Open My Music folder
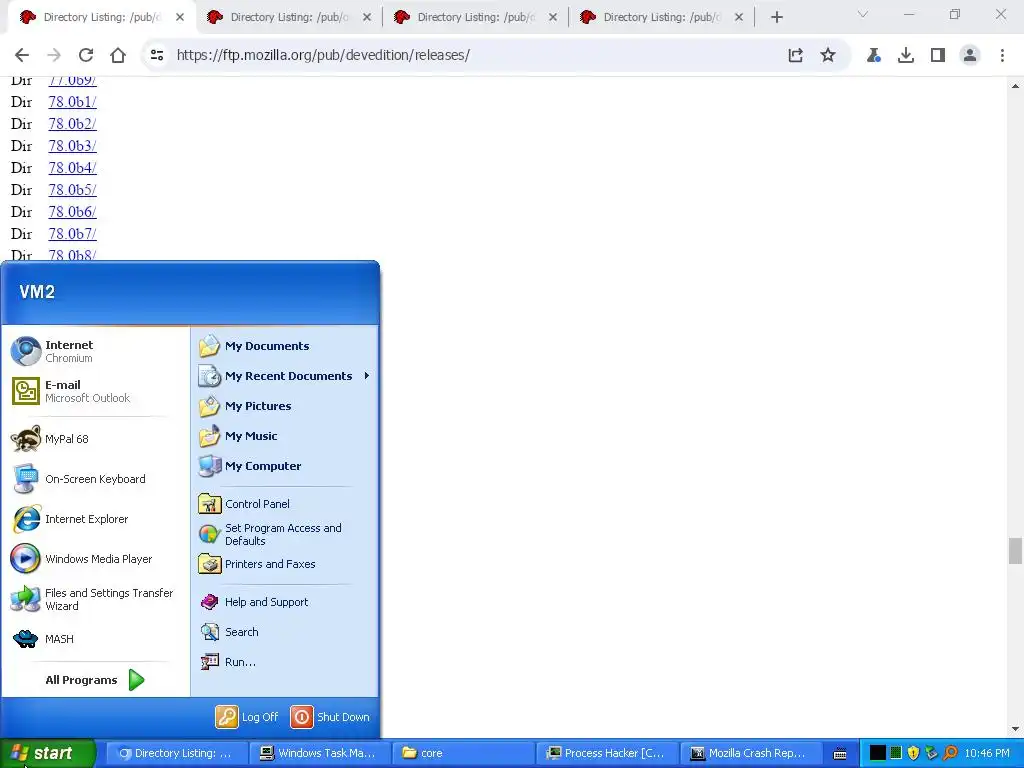 285,436
